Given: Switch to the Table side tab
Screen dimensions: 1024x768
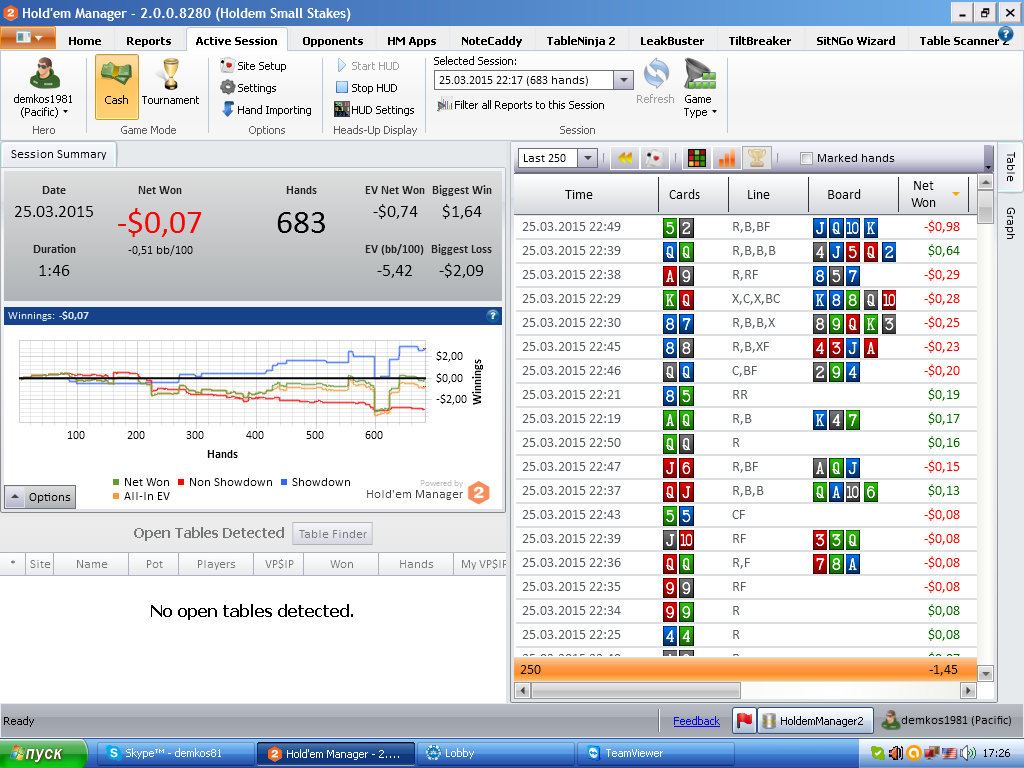Looking at the screenshot, I should (1010, 167).
